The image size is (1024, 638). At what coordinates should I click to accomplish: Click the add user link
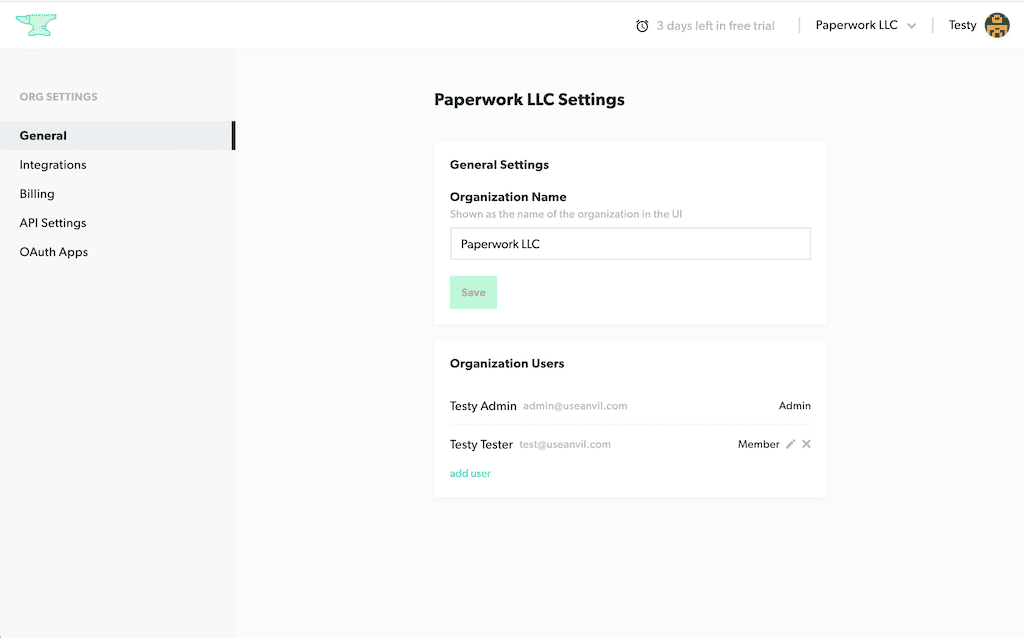(x=470, y=473)
